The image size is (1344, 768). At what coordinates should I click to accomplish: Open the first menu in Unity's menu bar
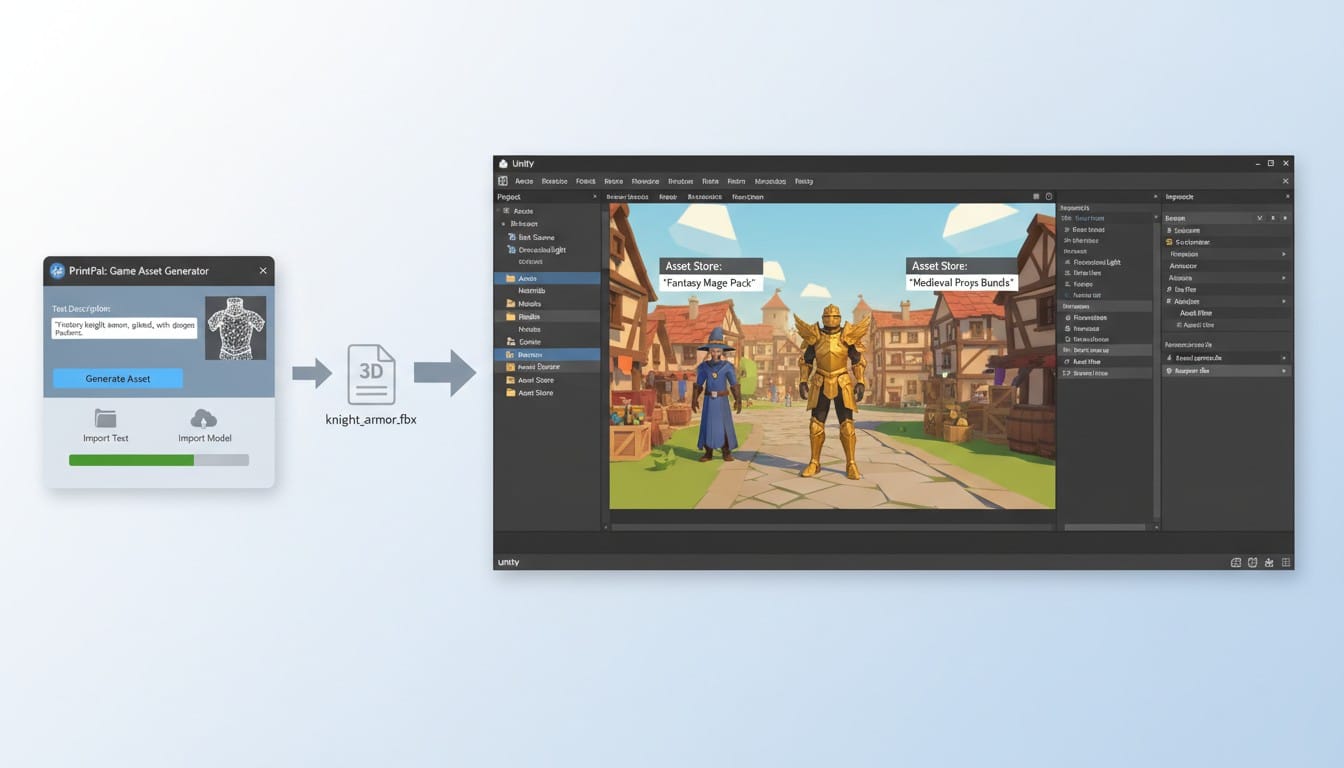pos(524,181)
